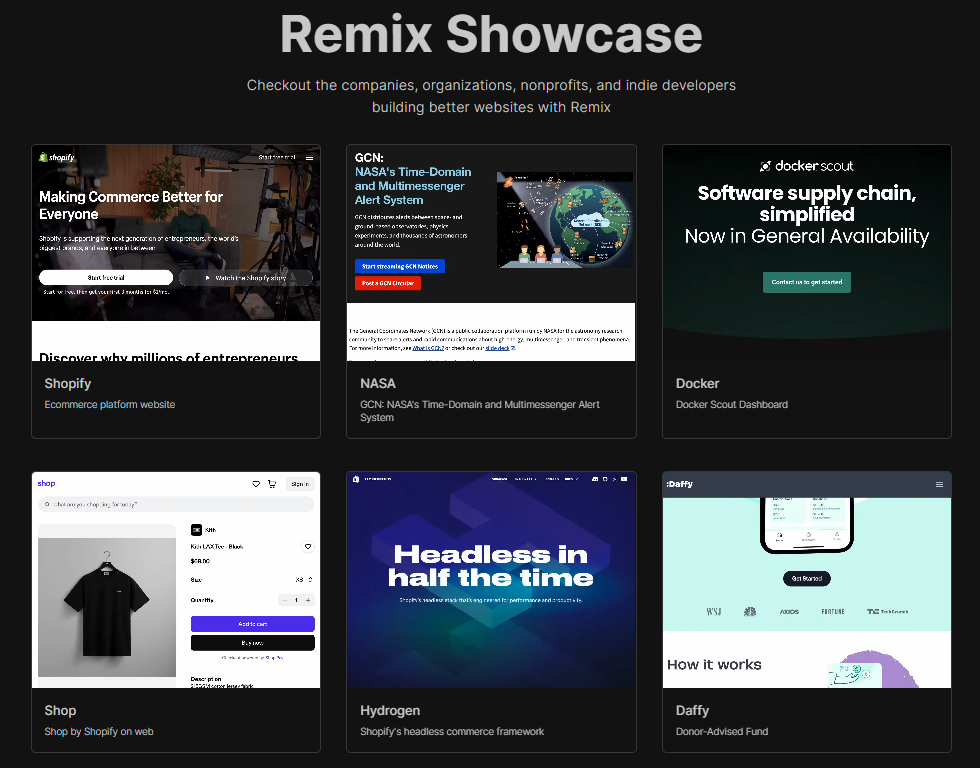
Task: Click 'Making Commerce Better for Everyone' headline
Action: 131,206
